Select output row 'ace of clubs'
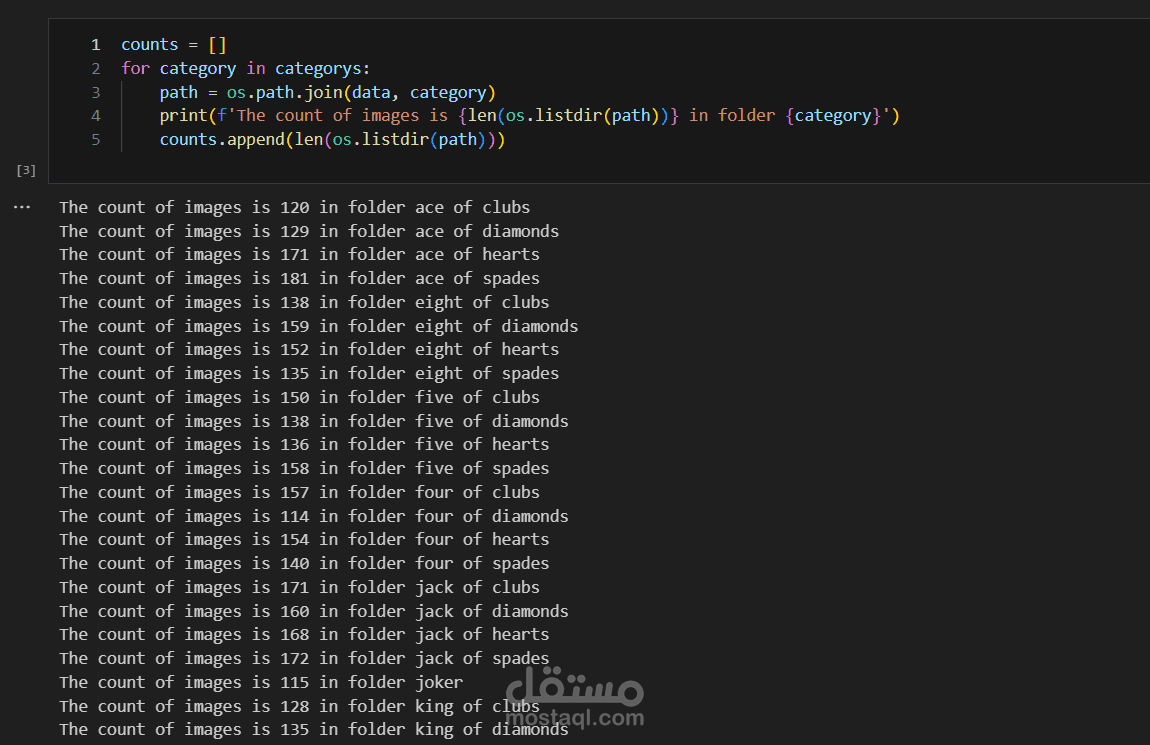This screenshot has width=1150, height=745. pos(295,208)
